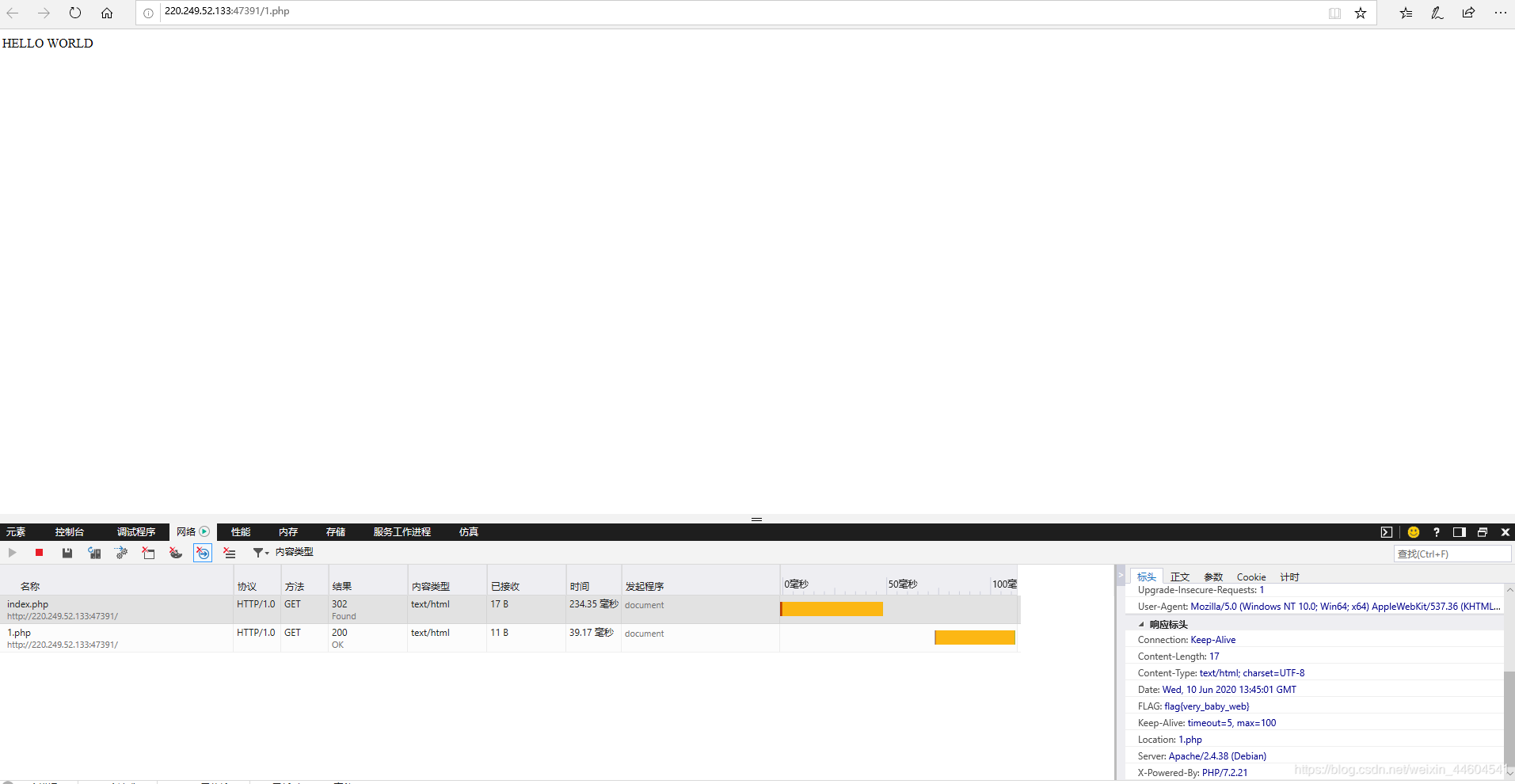Switch to 调试程序 (Debugger) tab
The image size is (1515, 784).
pyautogui.click(x=136, y=532)
